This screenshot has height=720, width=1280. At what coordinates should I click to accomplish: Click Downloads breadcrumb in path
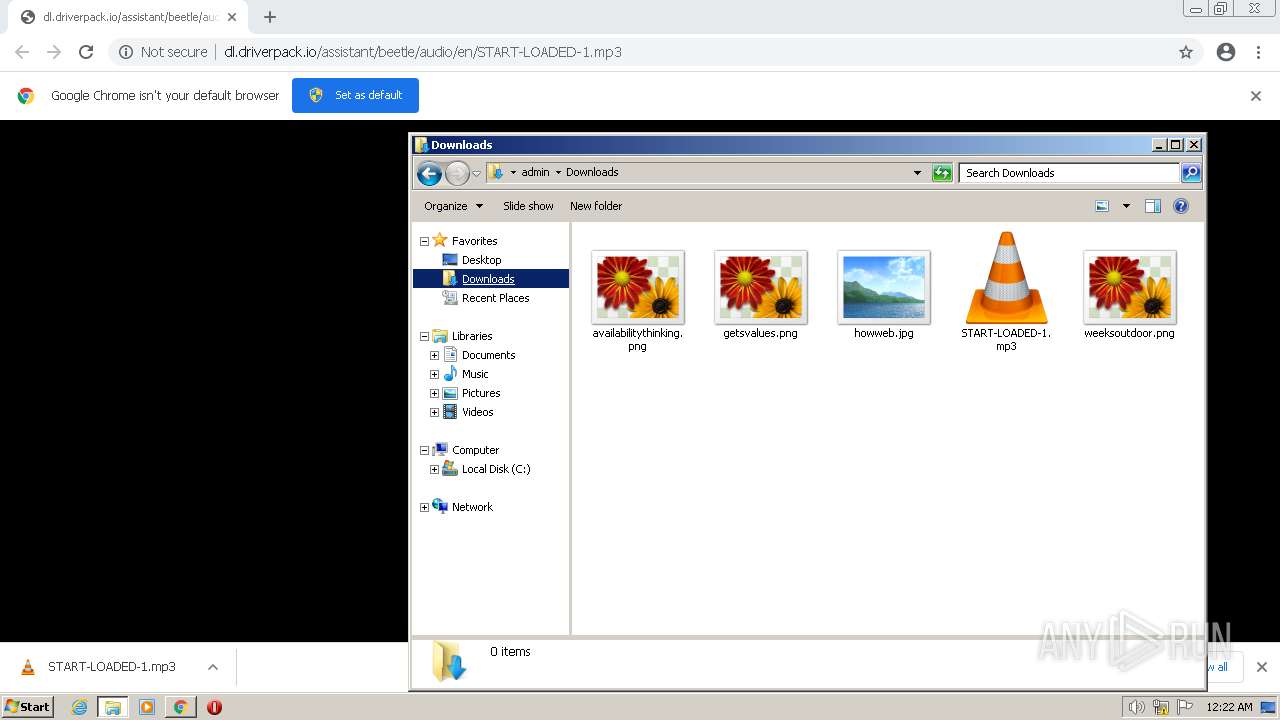click(592, 172)
